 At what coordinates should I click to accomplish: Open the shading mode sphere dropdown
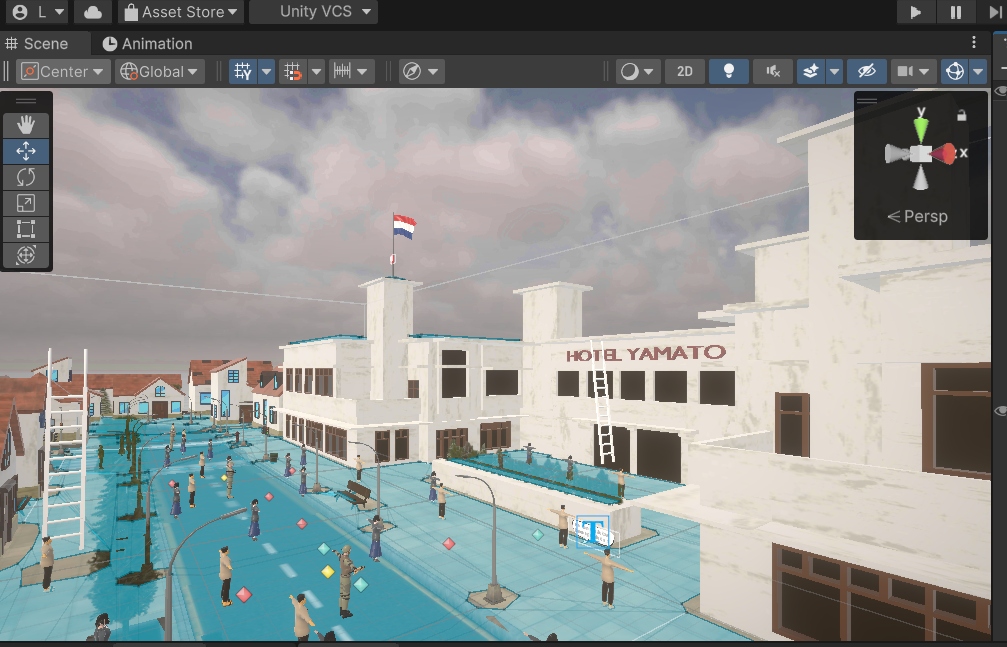click(x=637, y=71)
